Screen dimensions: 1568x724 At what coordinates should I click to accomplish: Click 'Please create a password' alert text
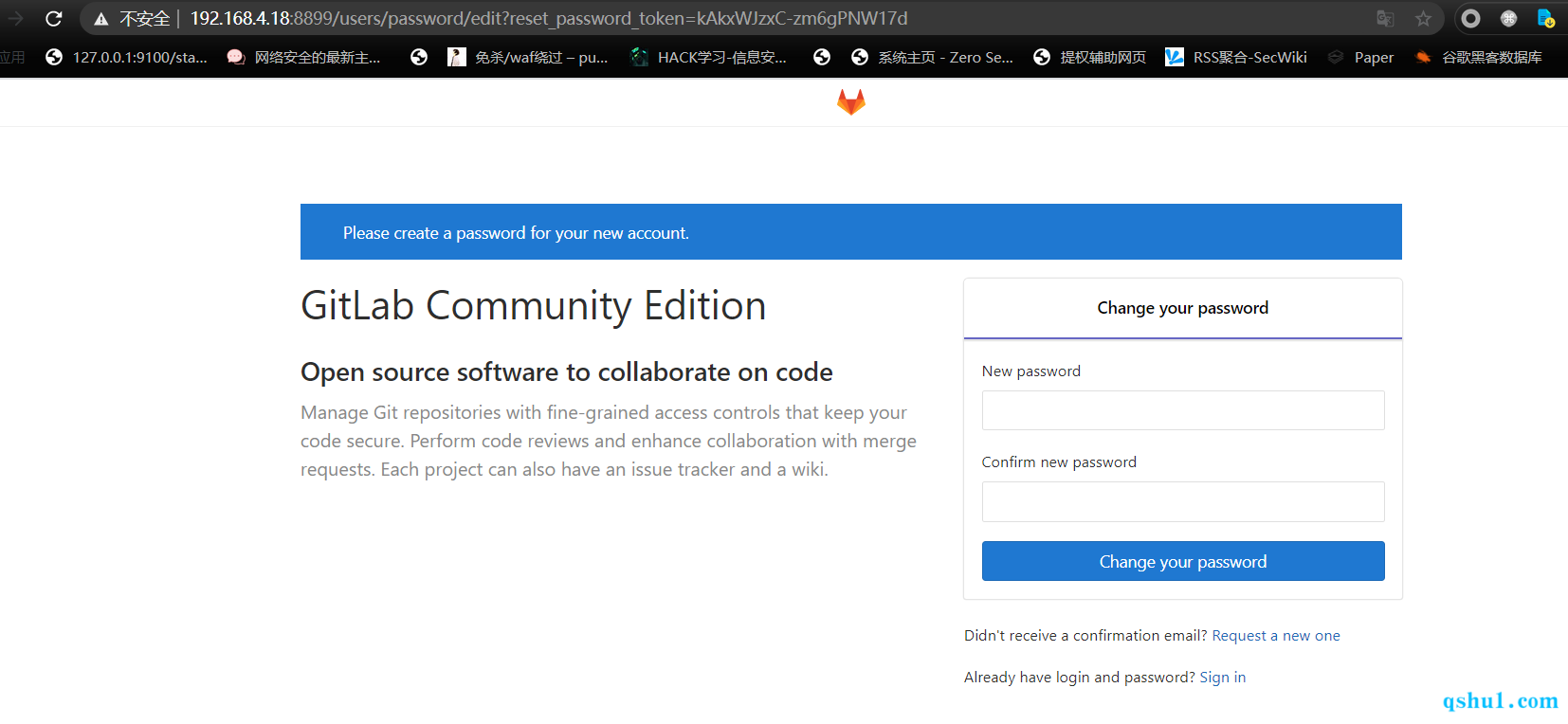(516, 233)
